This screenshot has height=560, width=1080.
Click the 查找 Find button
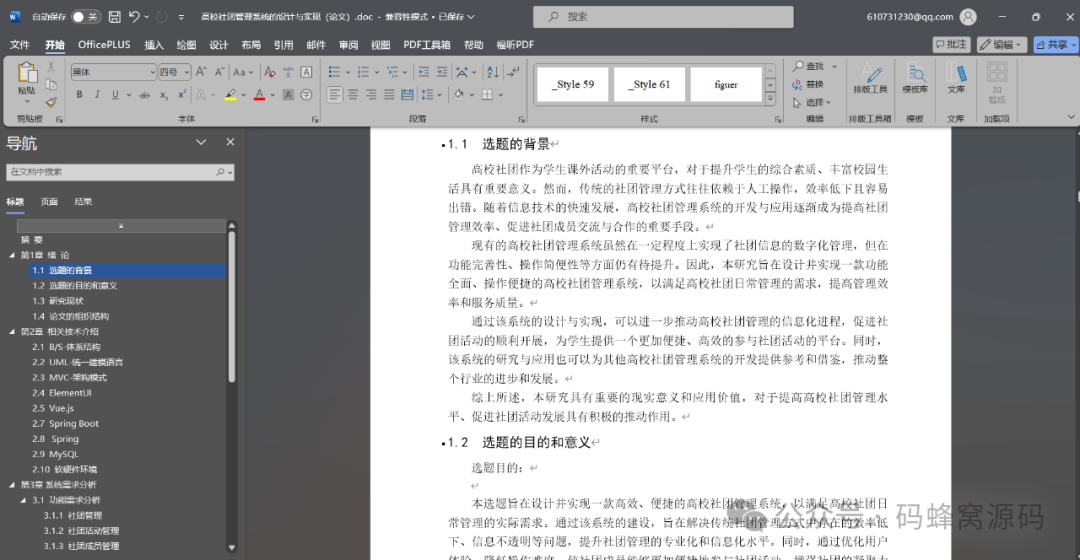(x=809, y=66)
